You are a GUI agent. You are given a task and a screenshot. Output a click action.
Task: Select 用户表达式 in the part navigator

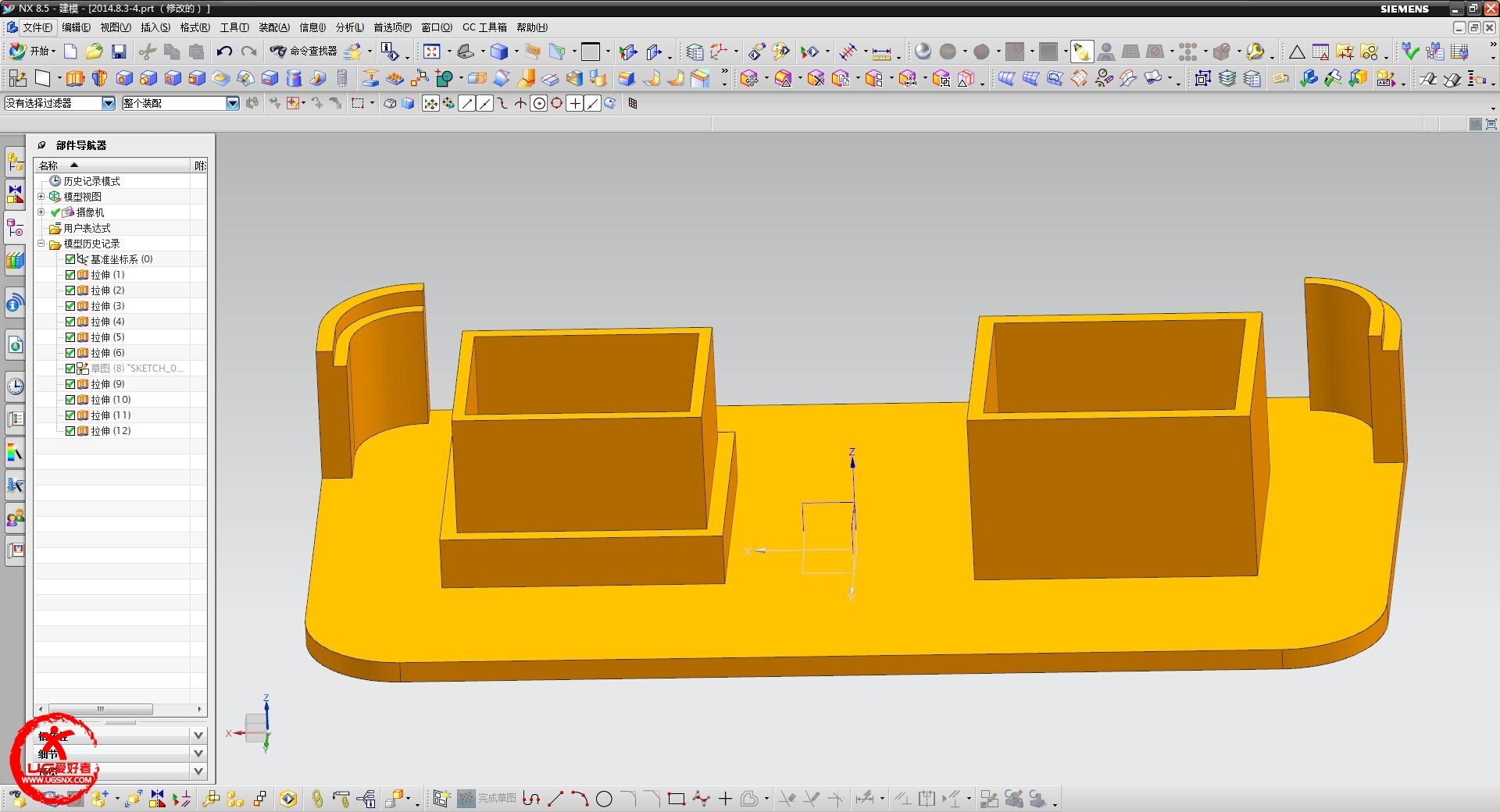click(x=87, y=228)
